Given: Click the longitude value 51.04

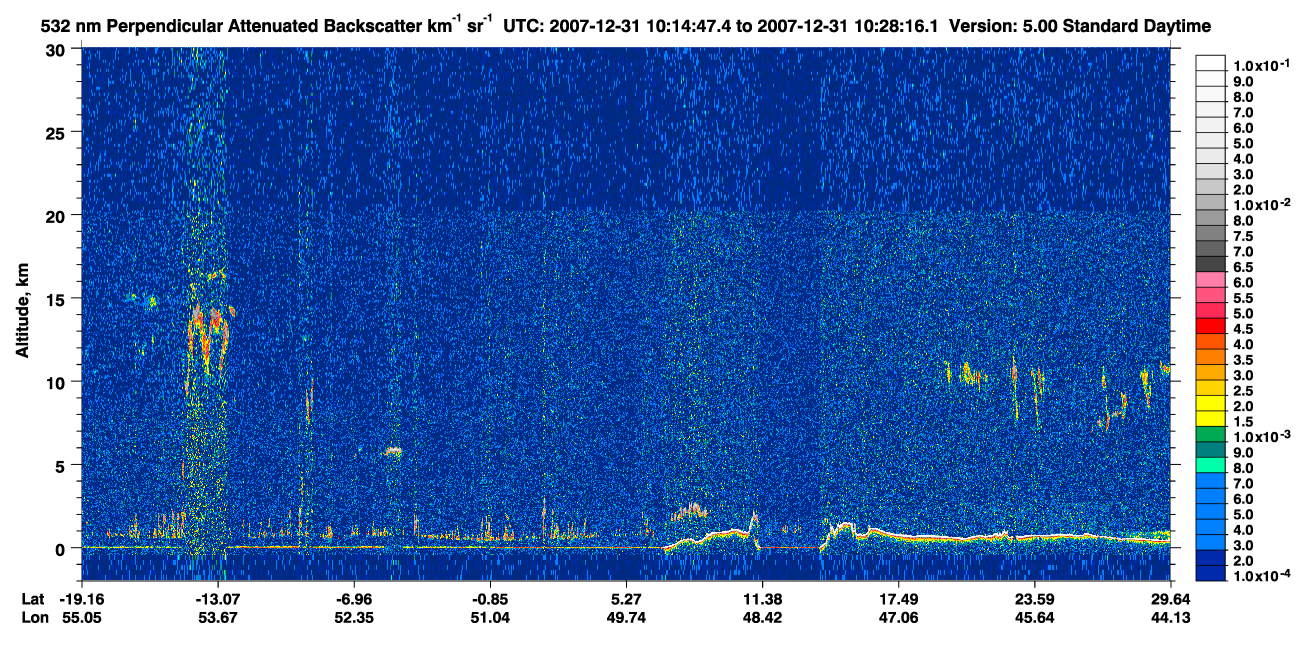Looking at the screenshot, I should (490, 618).
